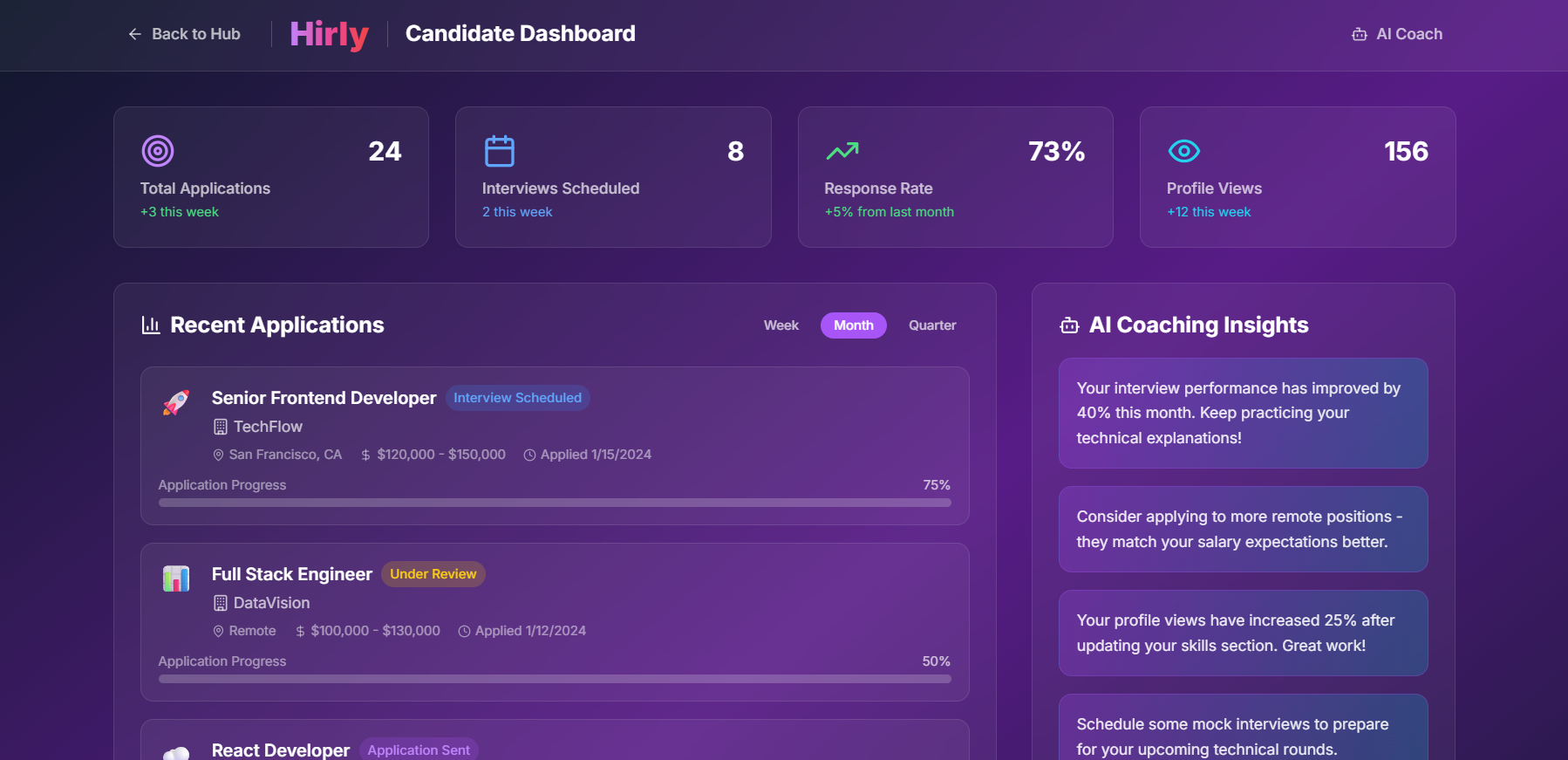
Task: Click the rocket icon for Senior Frontend Developer
Action: pos(176,402)
